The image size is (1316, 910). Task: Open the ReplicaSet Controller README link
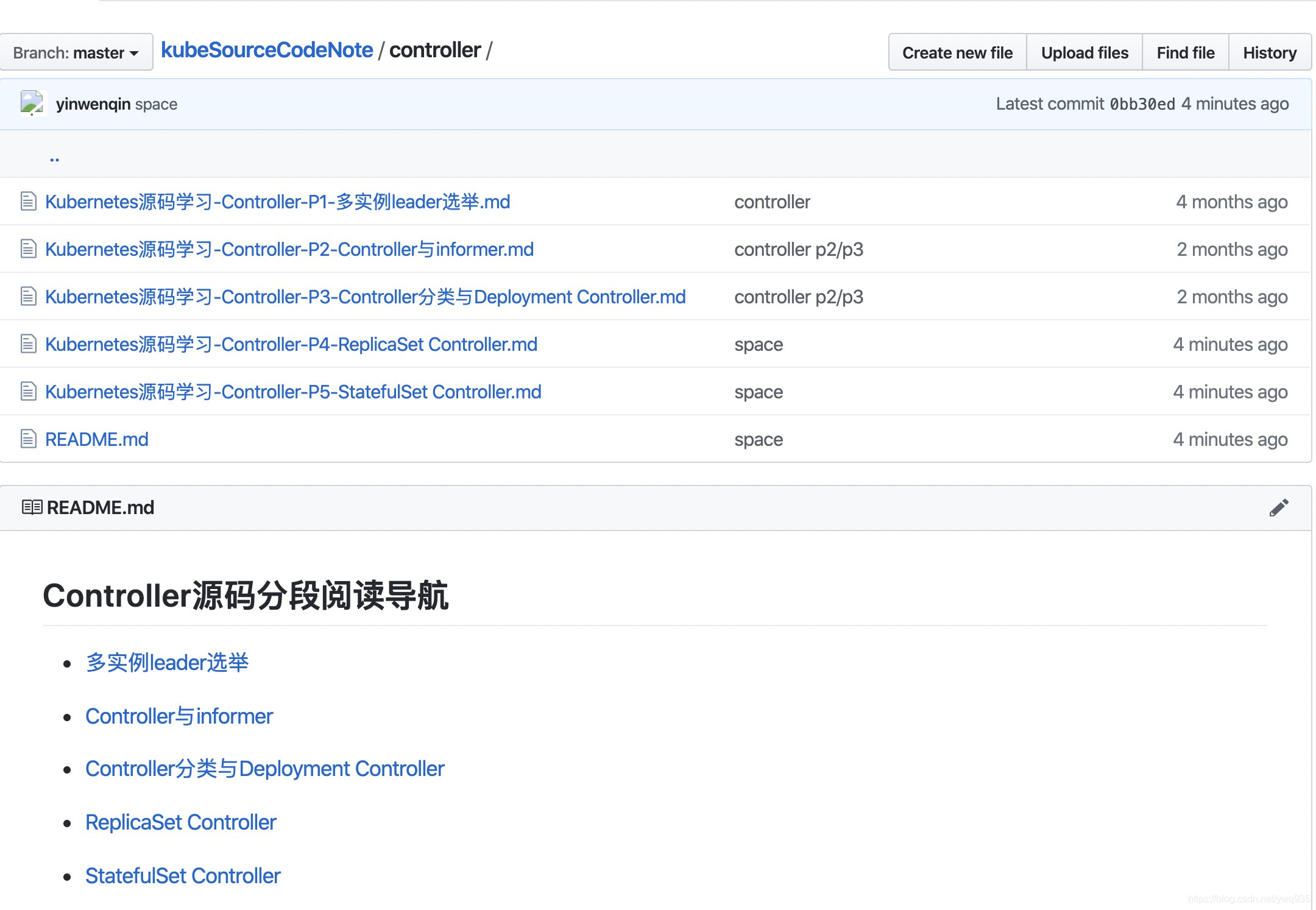[x=181, y=822]
